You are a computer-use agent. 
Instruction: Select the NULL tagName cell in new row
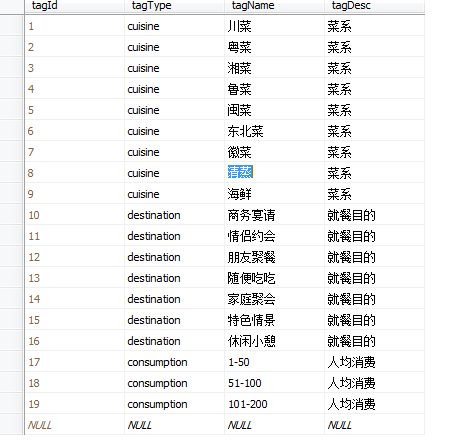tap(274, 425)
